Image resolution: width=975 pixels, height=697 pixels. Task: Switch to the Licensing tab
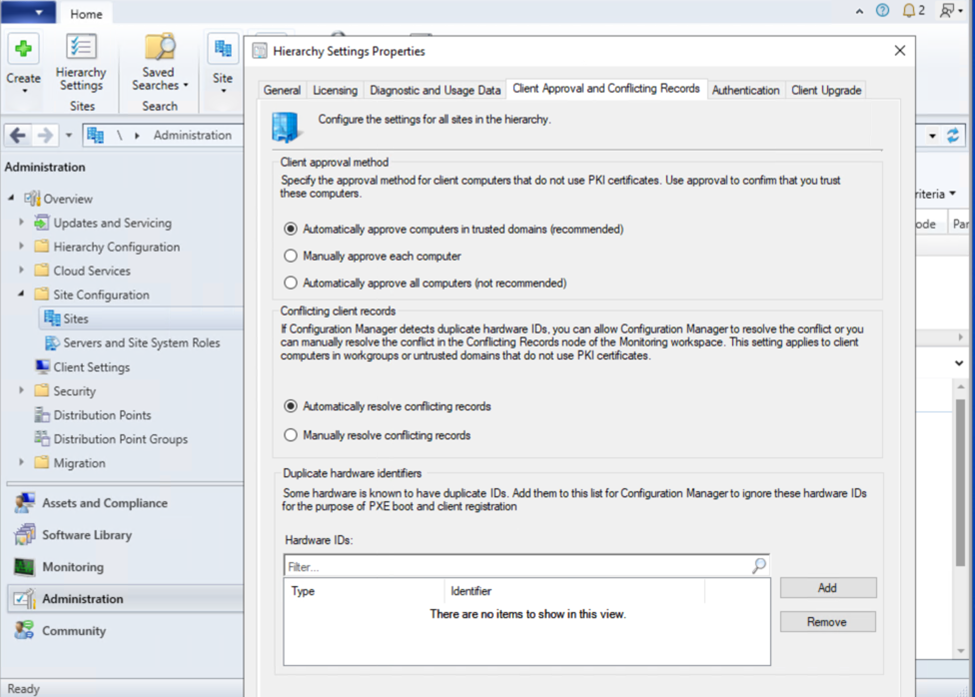[x=335, y=90]
